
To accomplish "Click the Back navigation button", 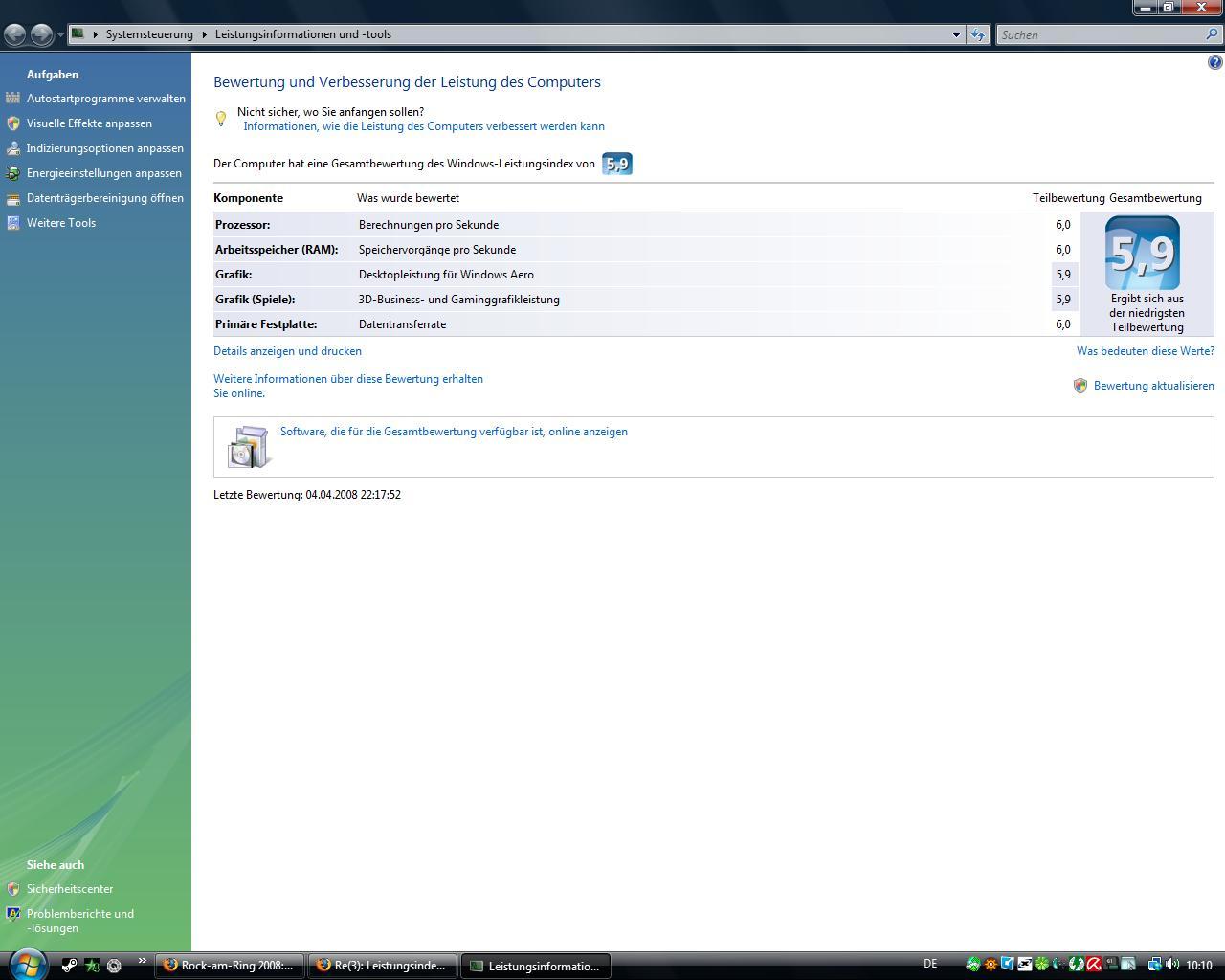I will [15, 34].
